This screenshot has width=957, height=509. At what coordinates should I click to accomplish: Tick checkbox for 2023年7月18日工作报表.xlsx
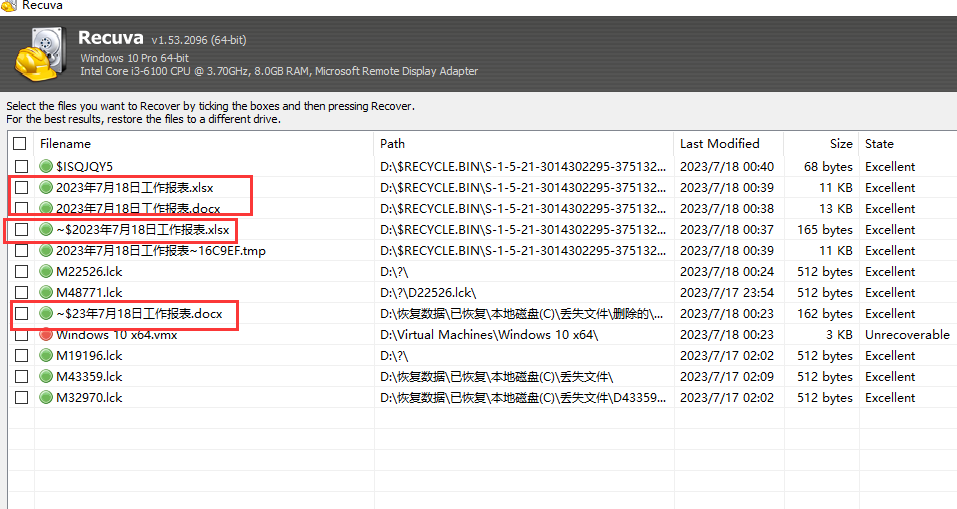(x=21, y=187)
